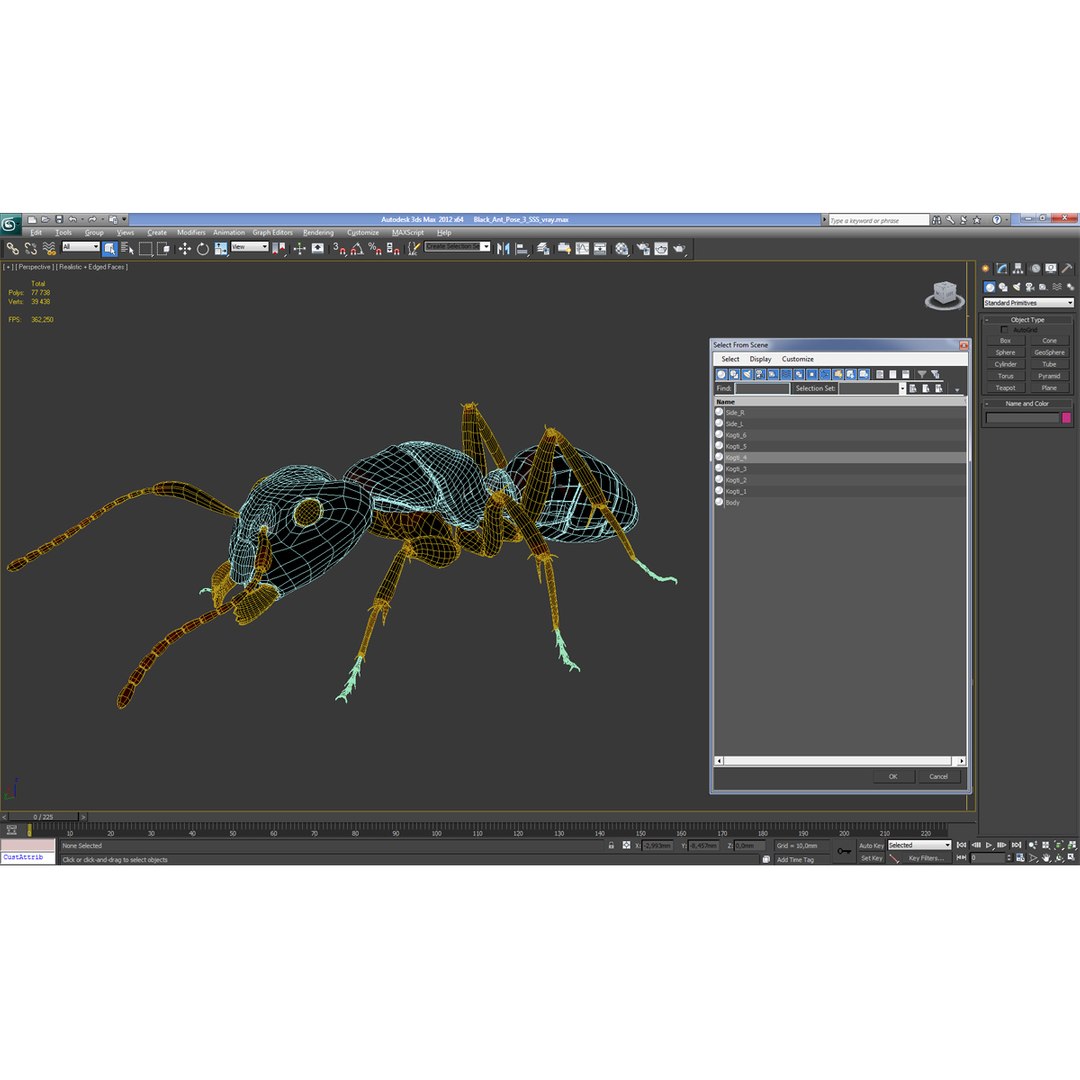Open the Modifiers menu
This screenshot has height=1080, width=1080.
(x=191, y=233)
